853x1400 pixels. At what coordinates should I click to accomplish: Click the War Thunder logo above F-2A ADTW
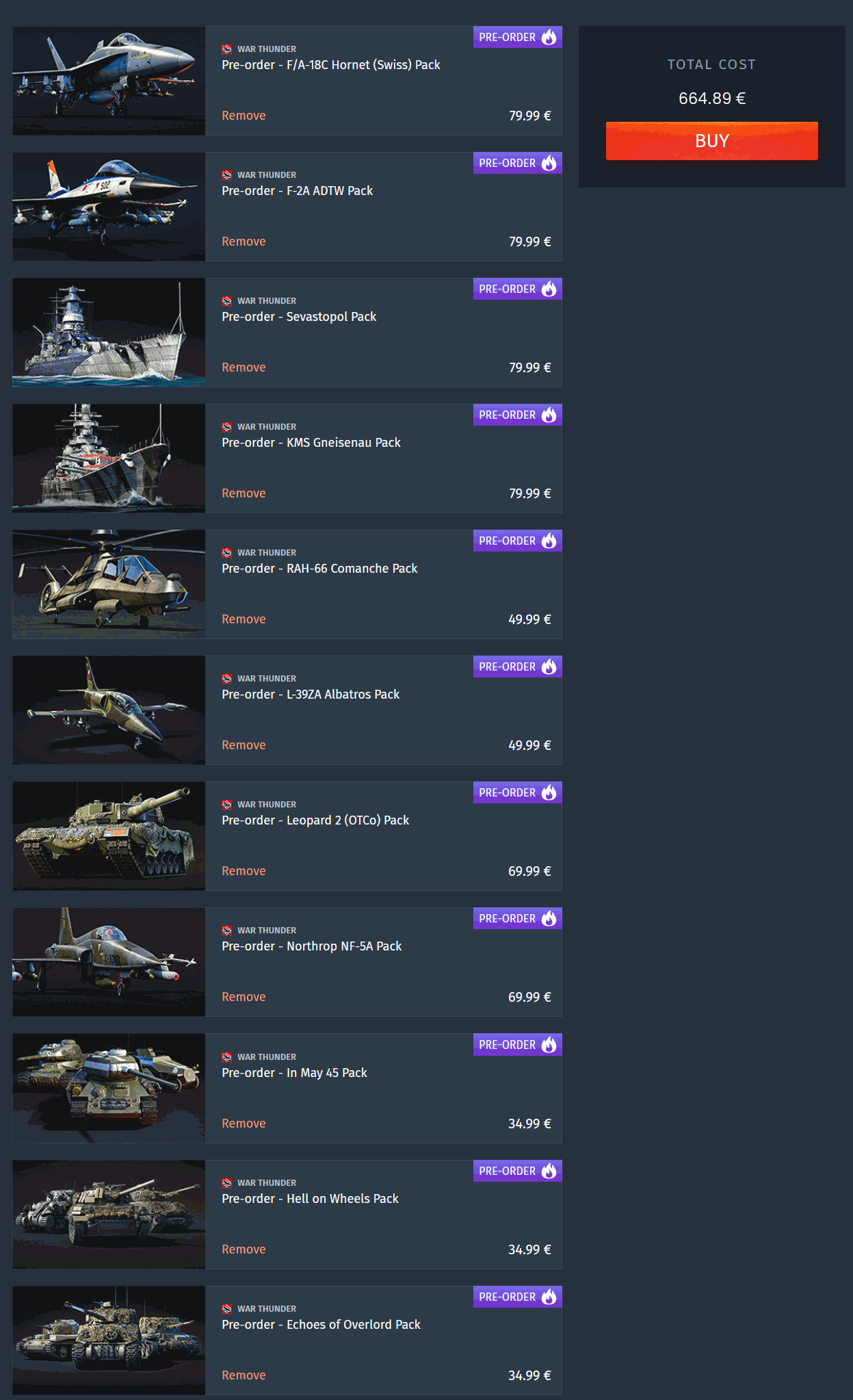227,175
